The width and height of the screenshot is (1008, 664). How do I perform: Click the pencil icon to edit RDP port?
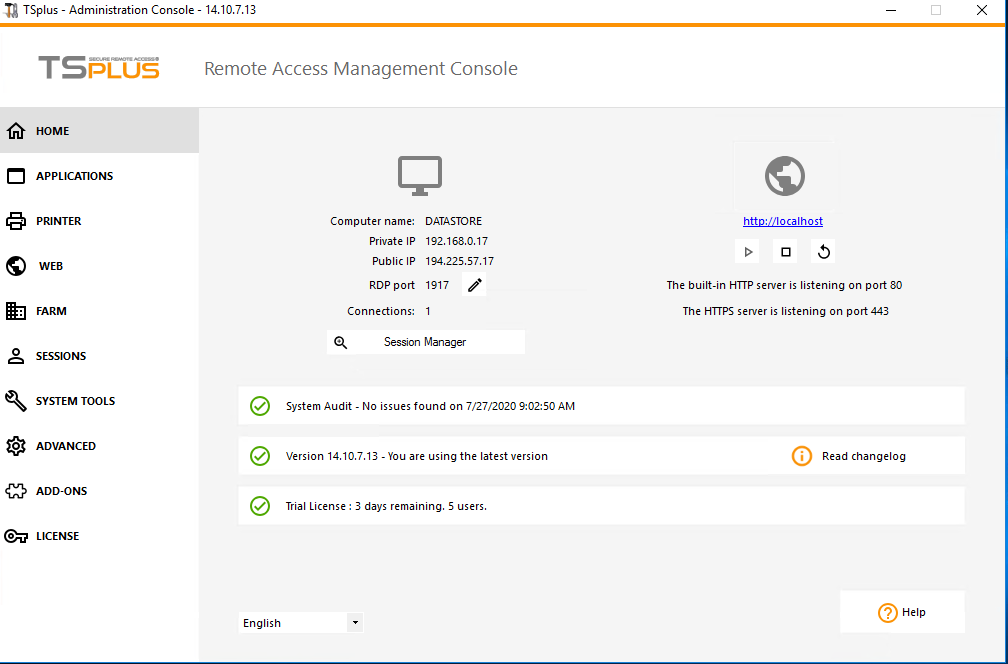(x=475, y=285)
